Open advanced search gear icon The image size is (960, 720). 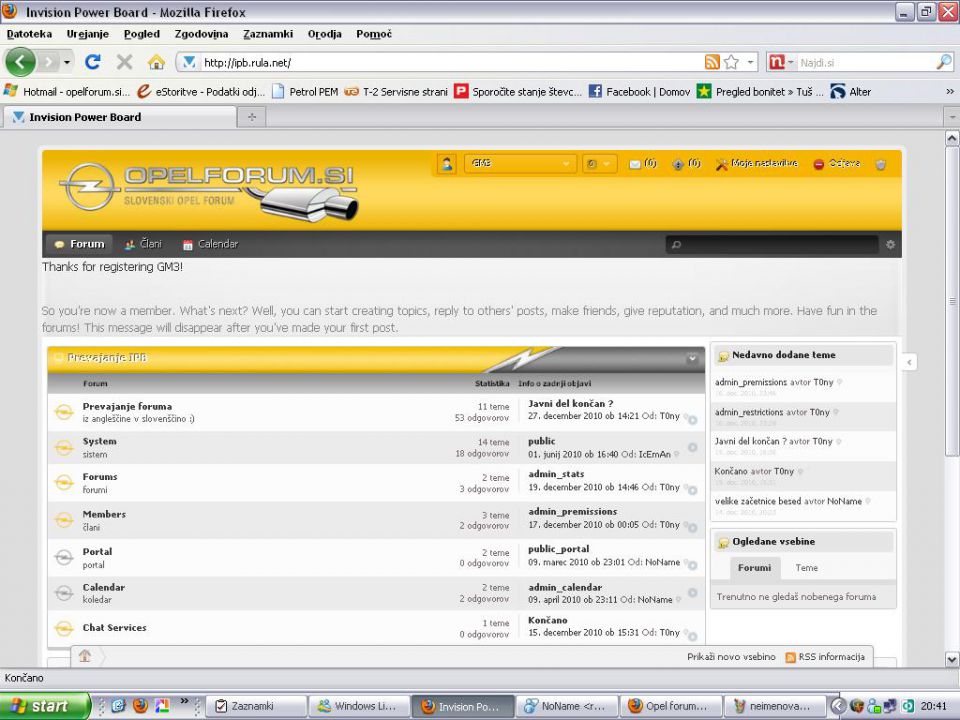(x=890, y=244)
